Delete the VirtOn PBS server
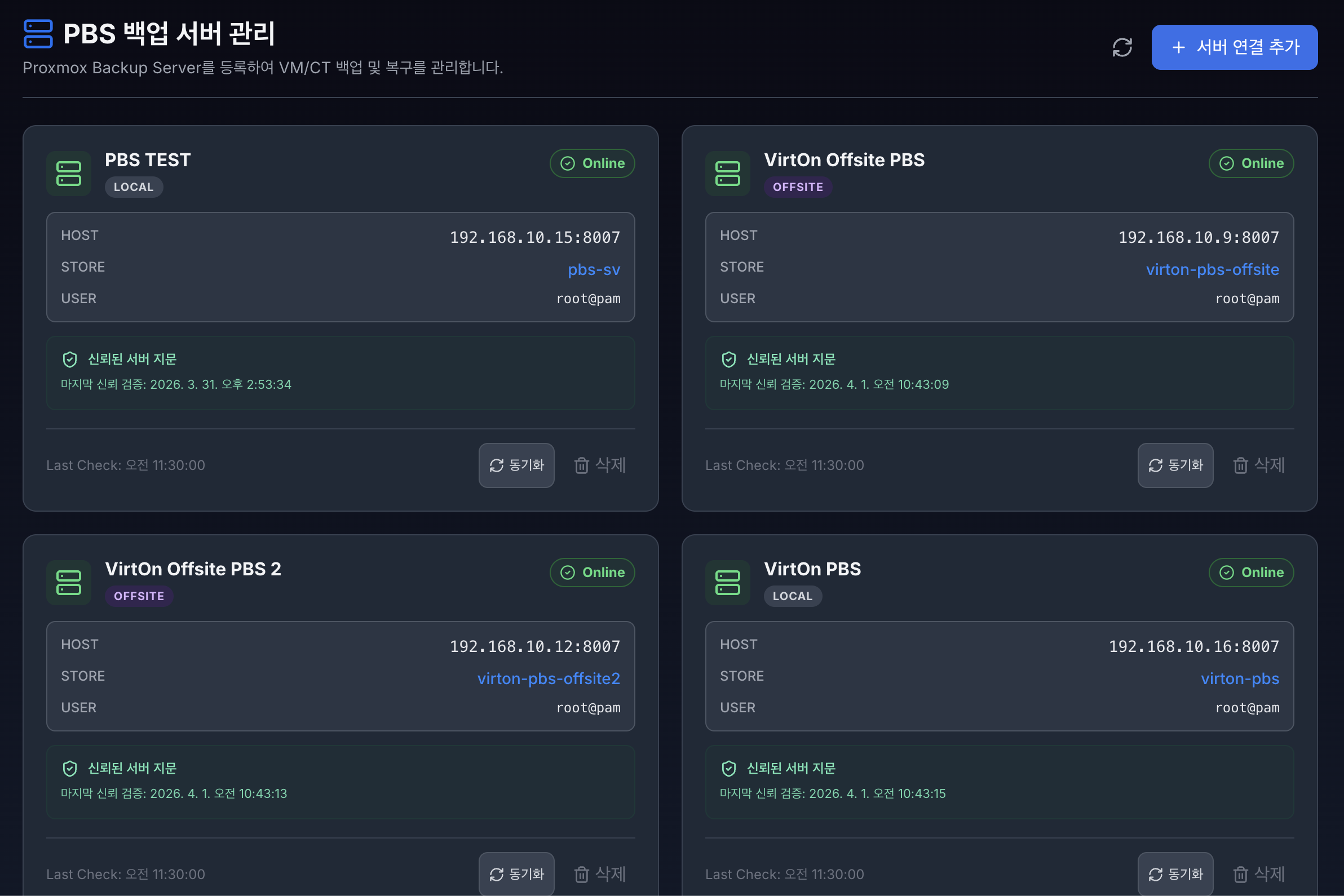Screen dimensions: 1344x896 1258,873
